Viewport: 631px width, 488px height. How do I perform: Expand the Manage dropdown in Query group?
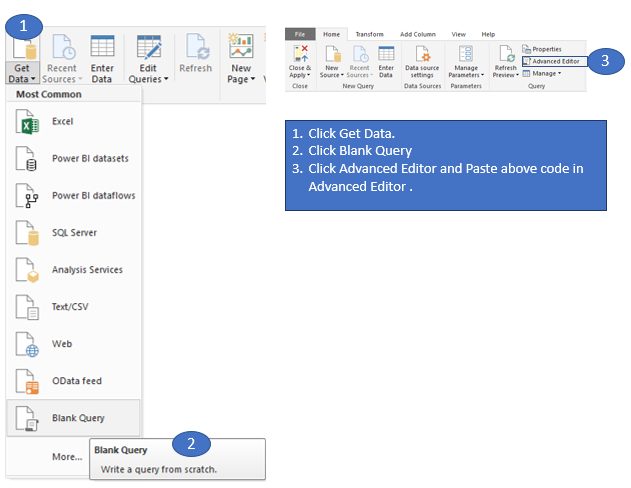pyautogui.click(x=559, y=73)
